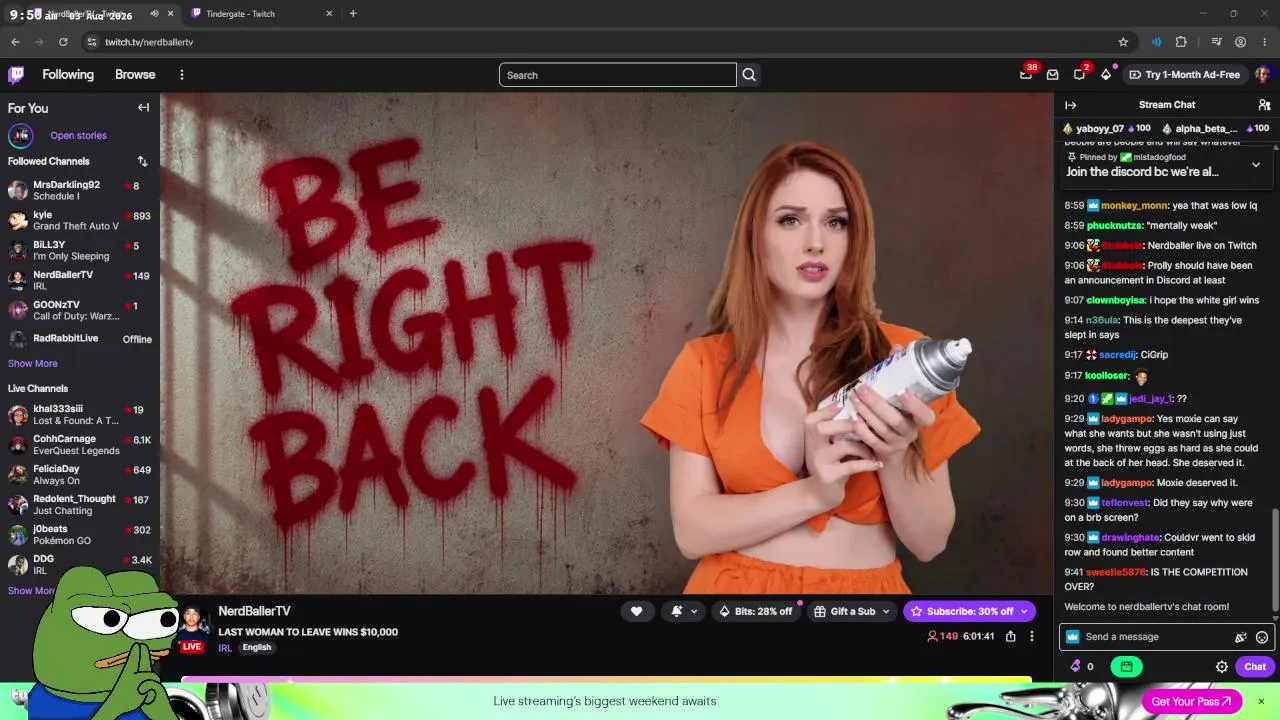The width and height of the screenshot is (1280, 720).
Task: Open notification options chevron beside bell
Action: 694,611
